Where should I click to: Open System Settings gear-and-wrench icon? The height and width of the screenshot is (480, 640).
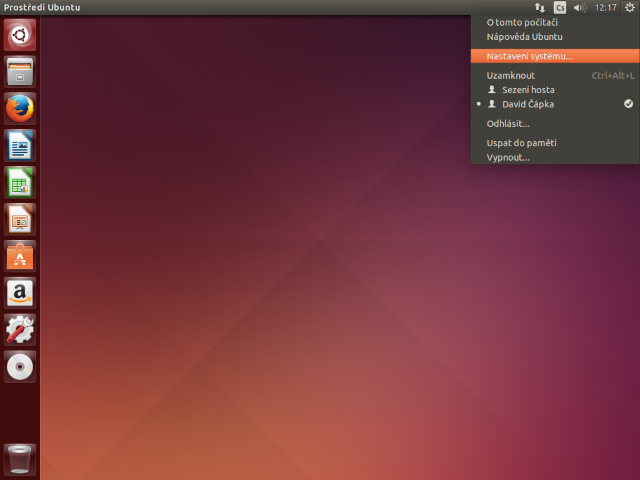(20, 330)
